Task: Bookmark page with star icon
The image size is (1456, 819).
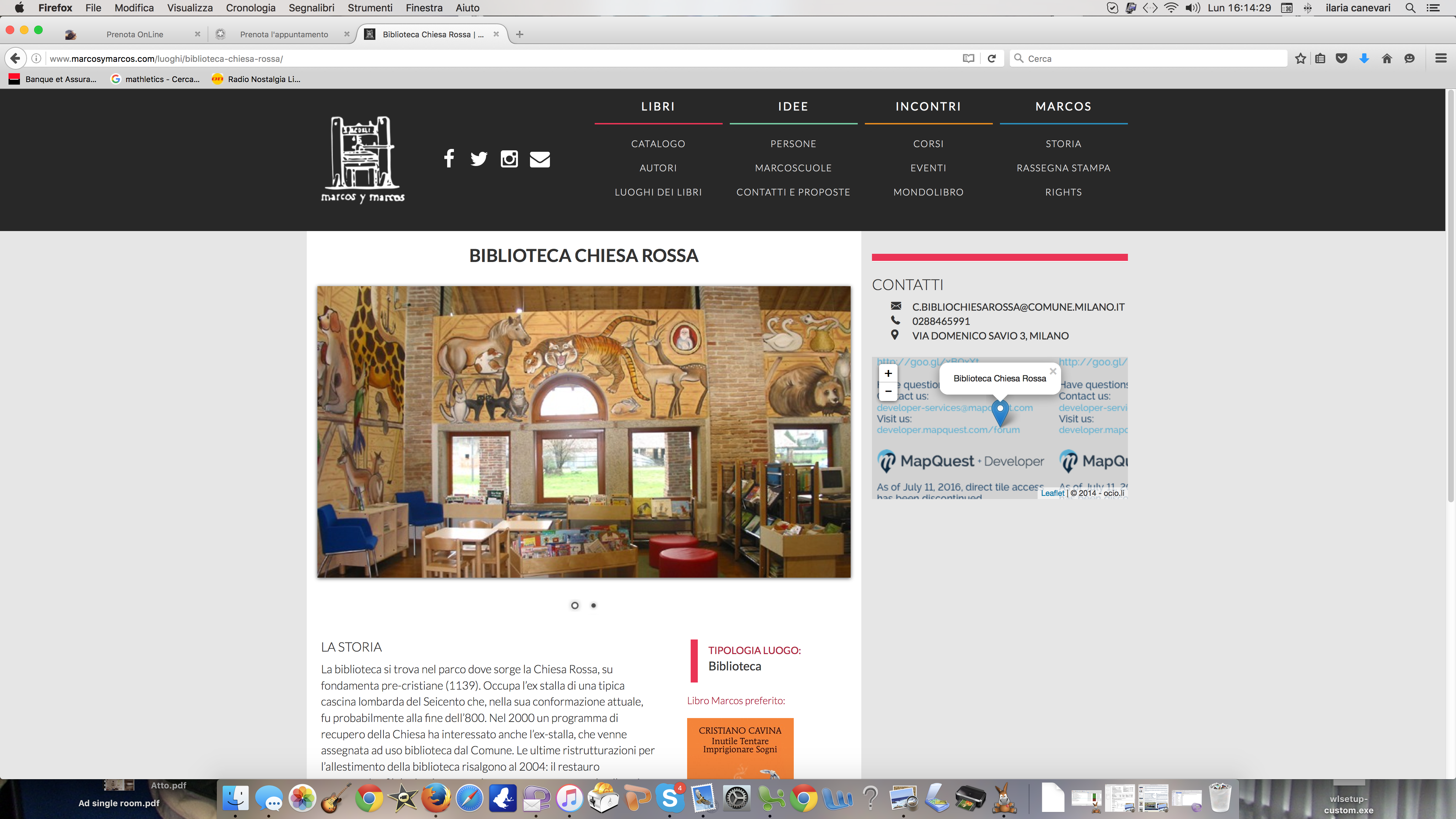Action: [x=1300, y=58]
